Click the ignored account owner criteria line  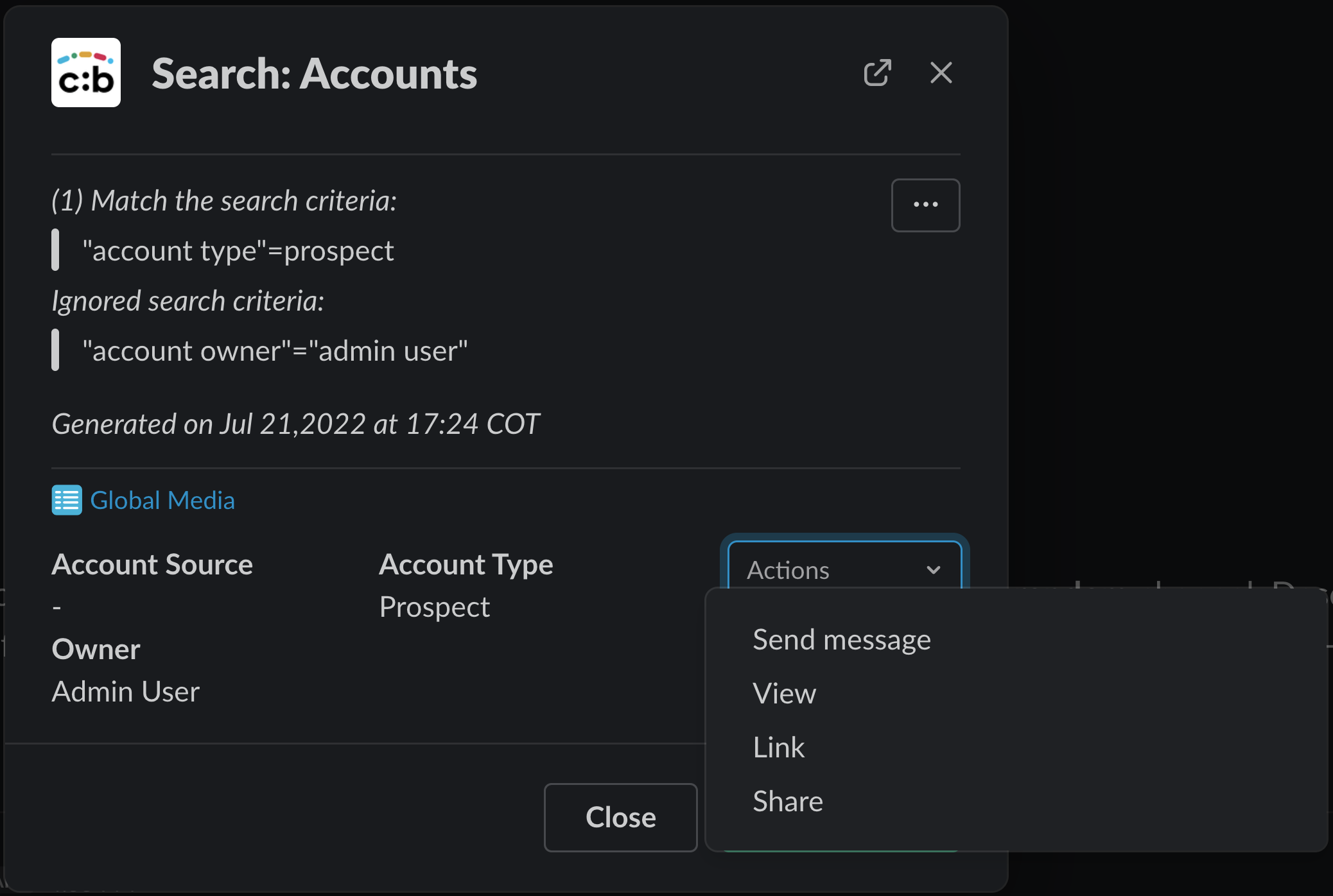tap(275, 350)
